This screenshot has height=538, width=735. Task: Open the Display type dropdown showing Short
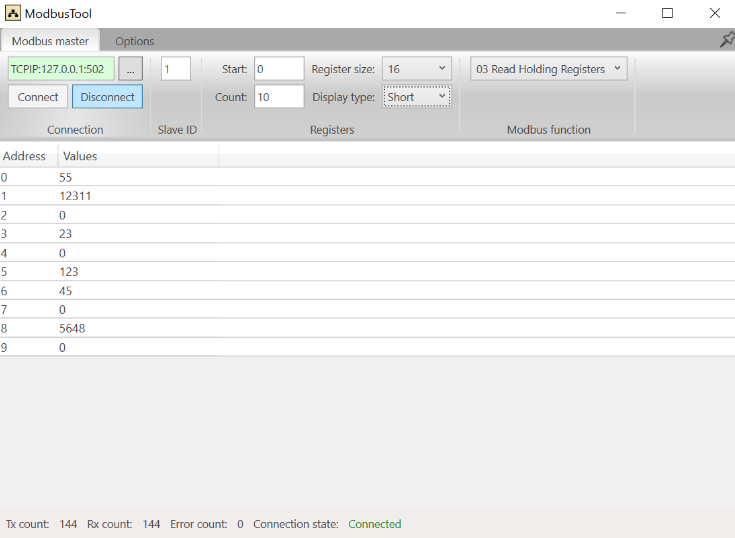tap(417, 97)
